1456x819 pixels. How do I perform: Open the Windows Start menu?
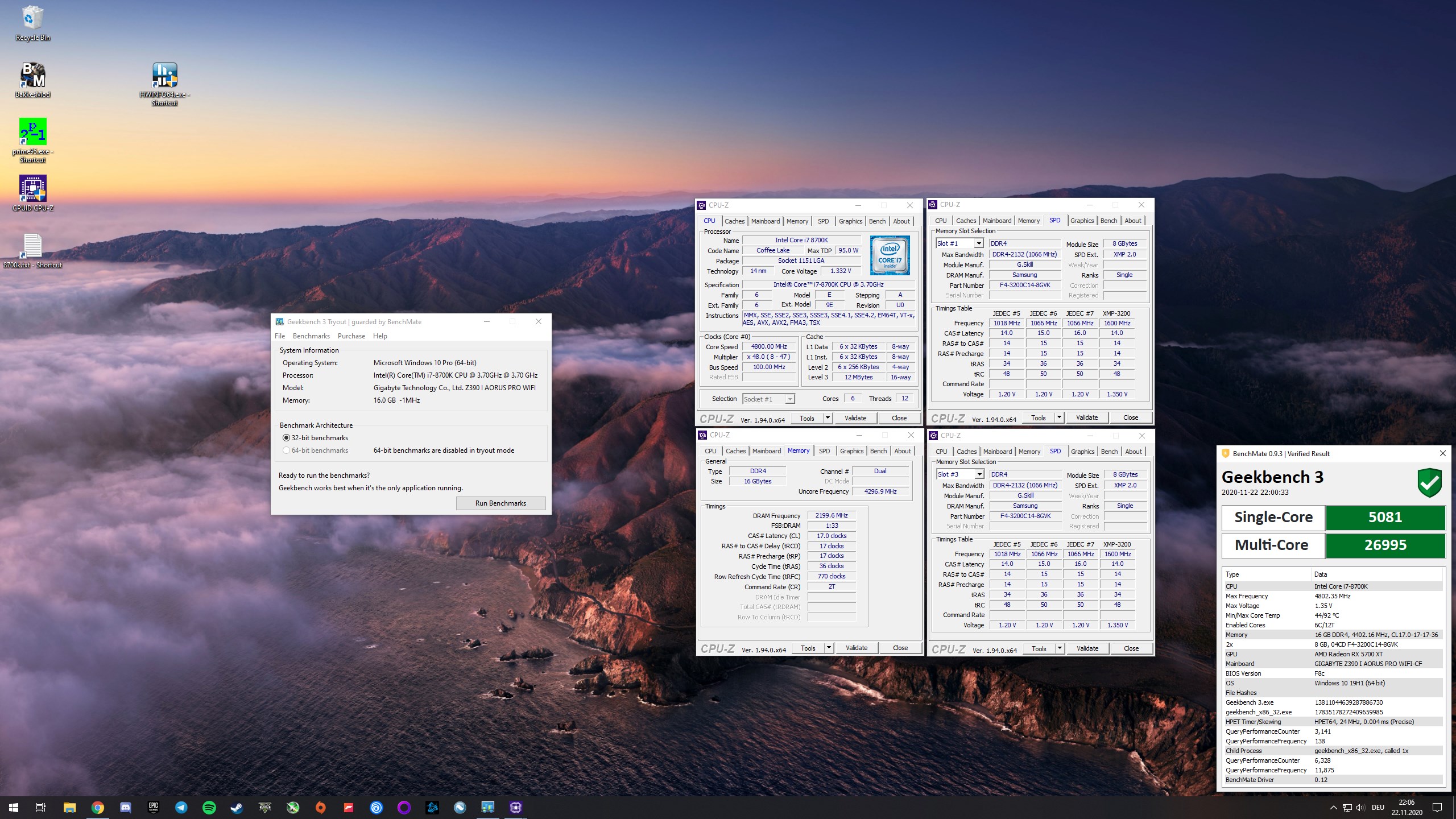(14, 807)
